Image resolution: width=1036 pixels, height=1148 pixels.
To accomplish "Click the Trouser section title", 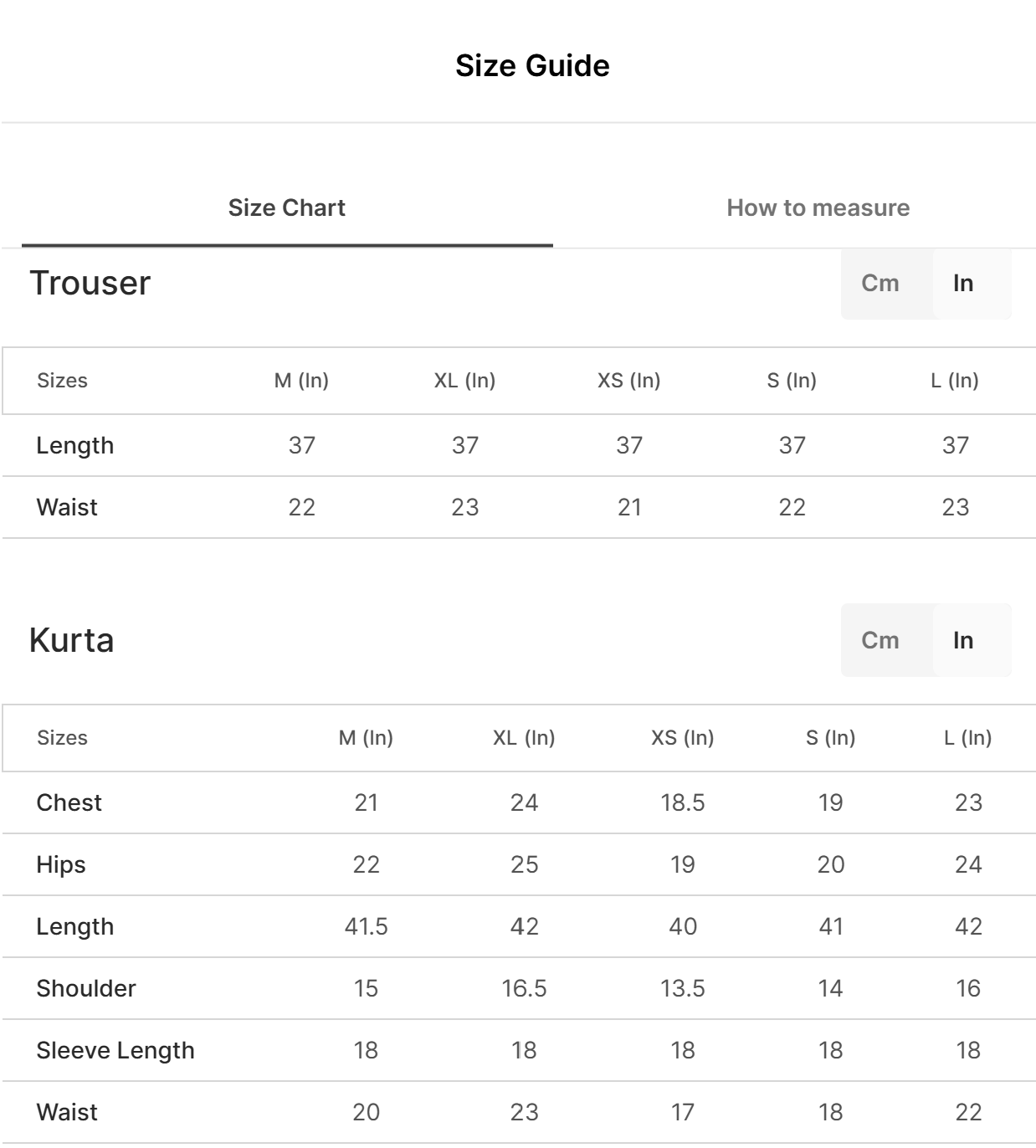I will click(90, 283).
